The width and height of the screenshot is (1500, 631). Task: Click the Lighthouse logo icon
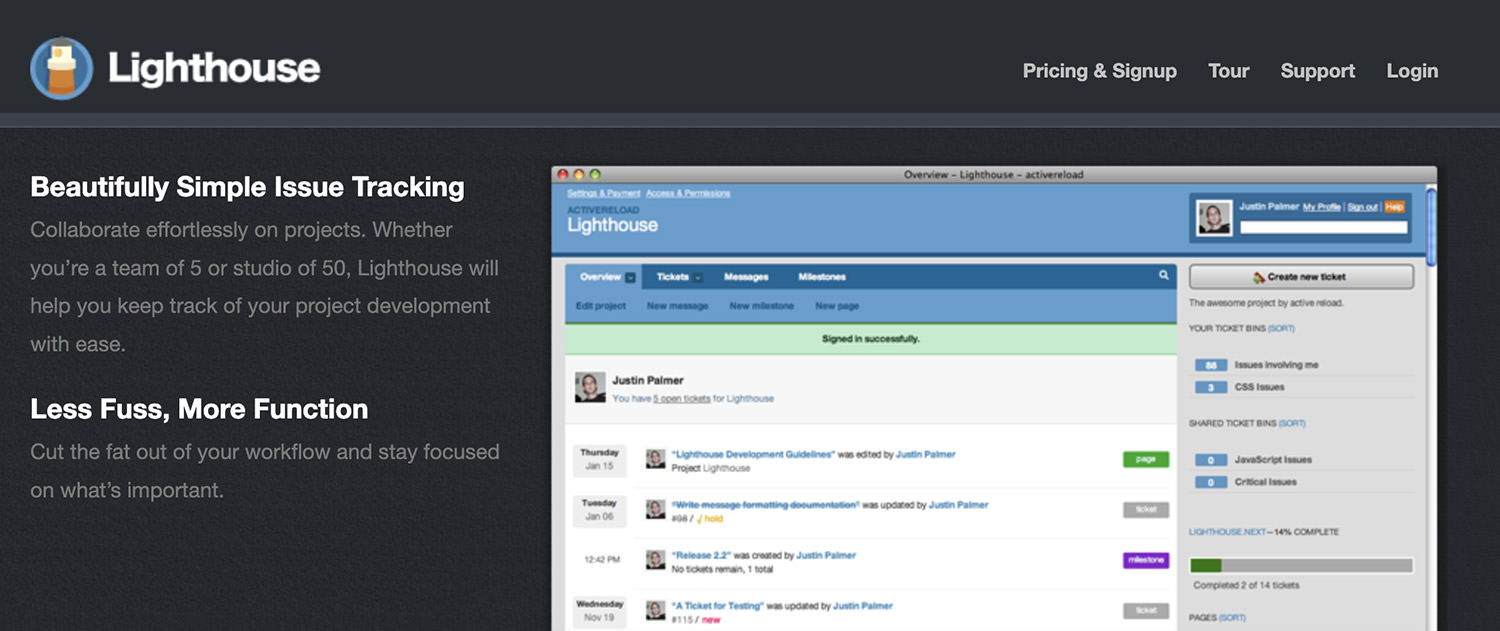(61, 68)
